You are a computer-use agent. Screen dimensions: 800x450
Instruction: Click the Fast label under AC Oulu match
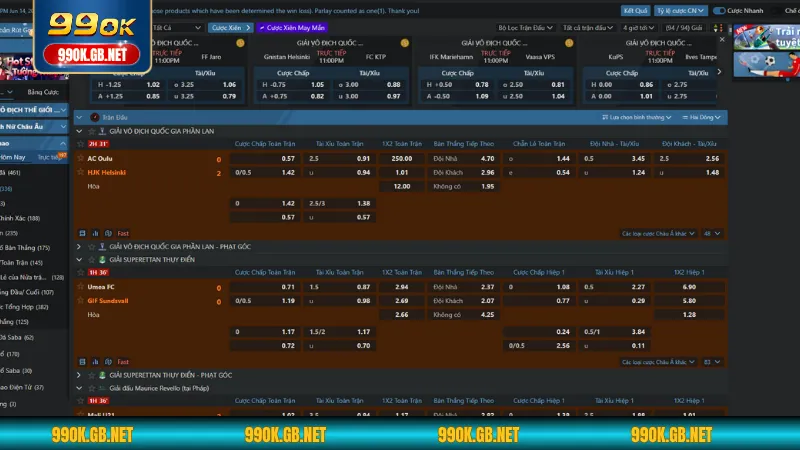point(123,233)
